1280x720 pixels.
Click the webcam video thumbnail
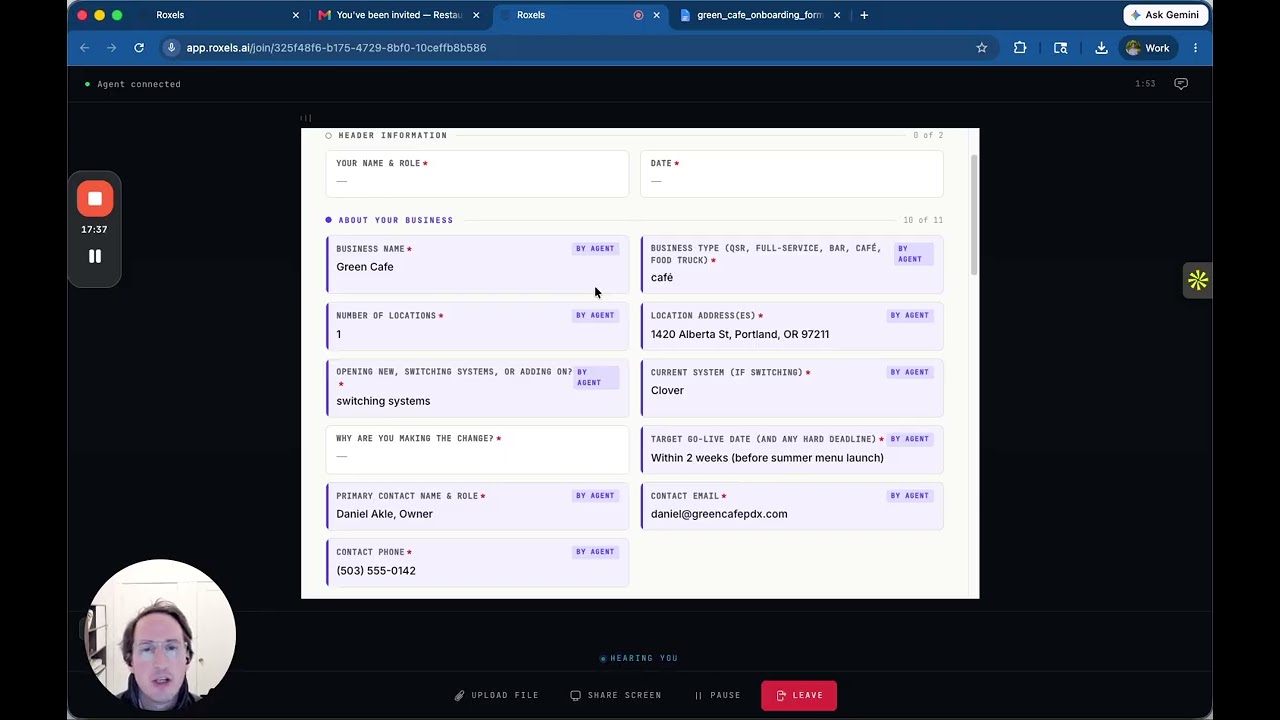click(160, 634)
